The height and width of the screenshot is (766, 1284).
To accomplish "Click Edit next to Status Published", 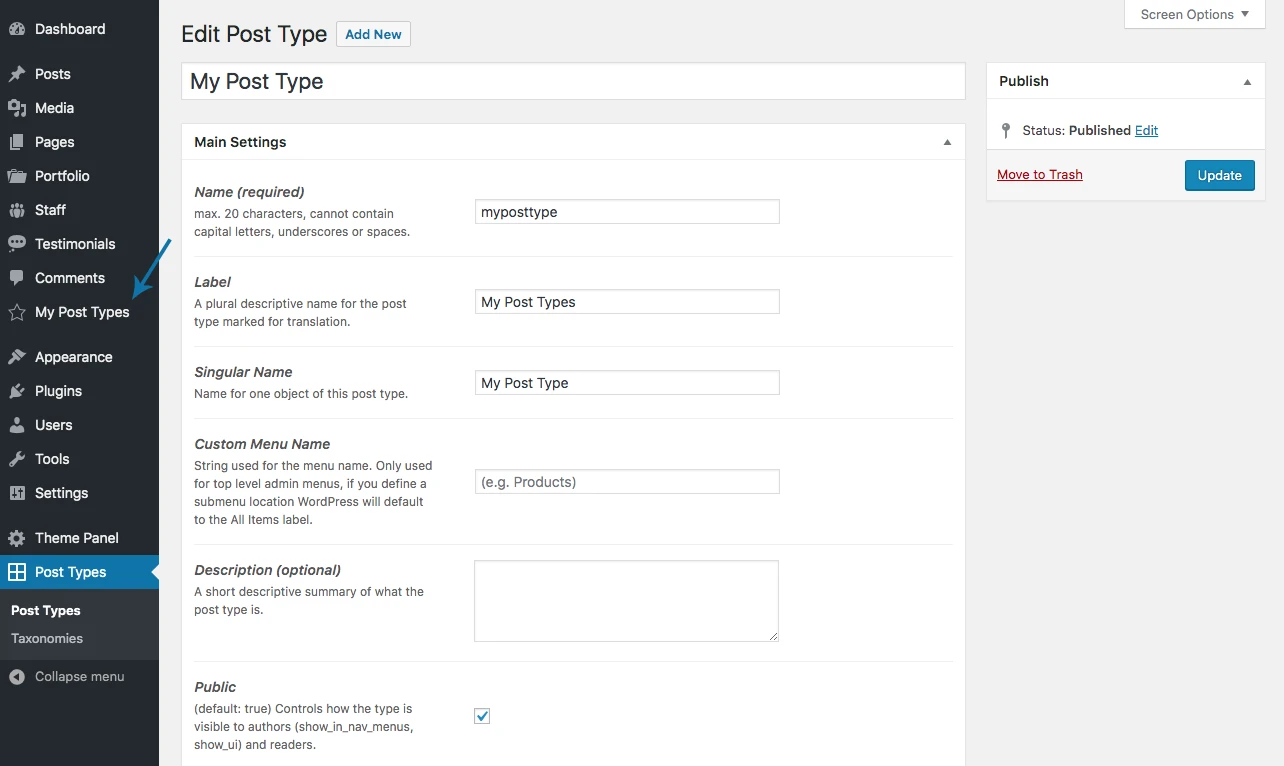I will point(1146,130).
